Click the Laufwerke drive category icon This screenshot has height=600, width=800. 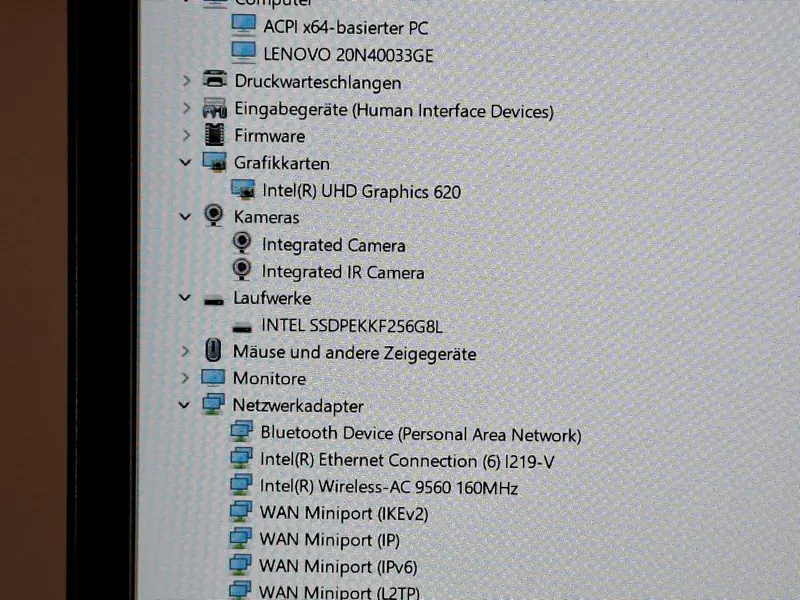[x=214, y=301]
